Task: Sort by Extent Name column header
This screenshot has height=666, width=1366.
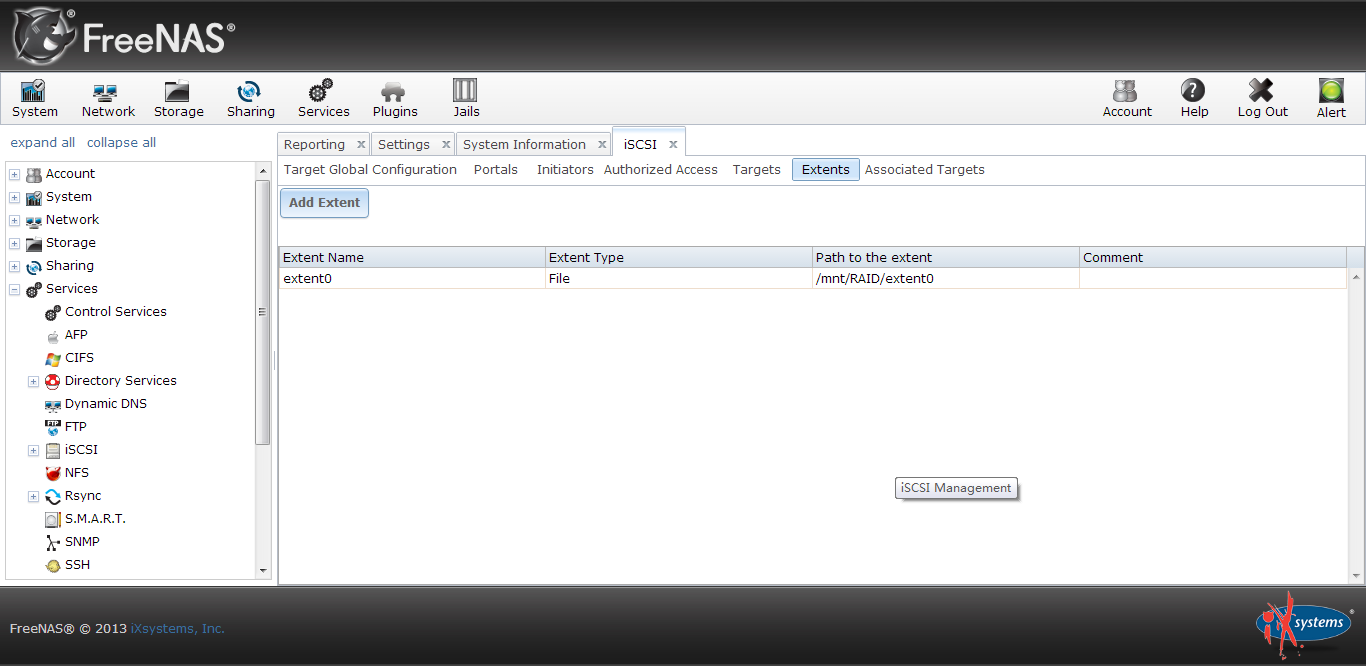Action: (412, 258)
